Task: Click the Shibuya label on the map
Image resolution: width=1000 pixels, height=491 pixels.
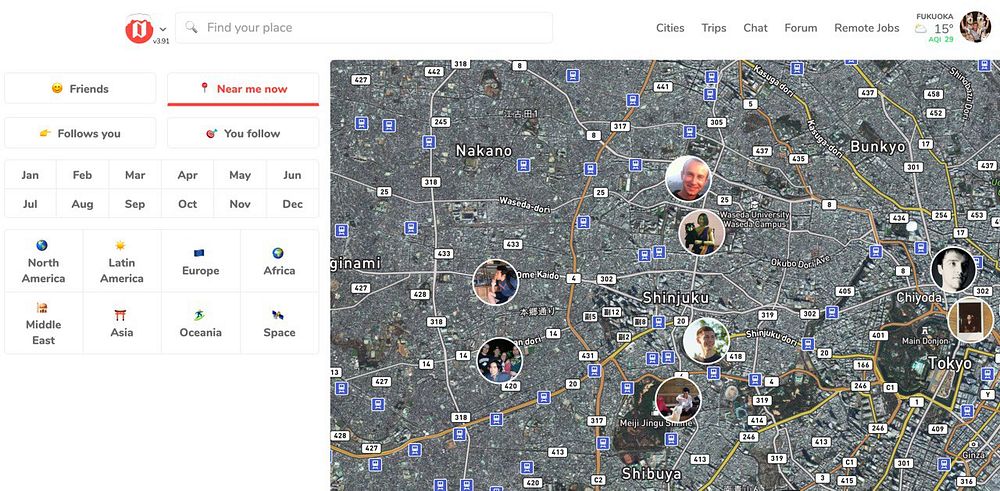Action: coord(651,474)
